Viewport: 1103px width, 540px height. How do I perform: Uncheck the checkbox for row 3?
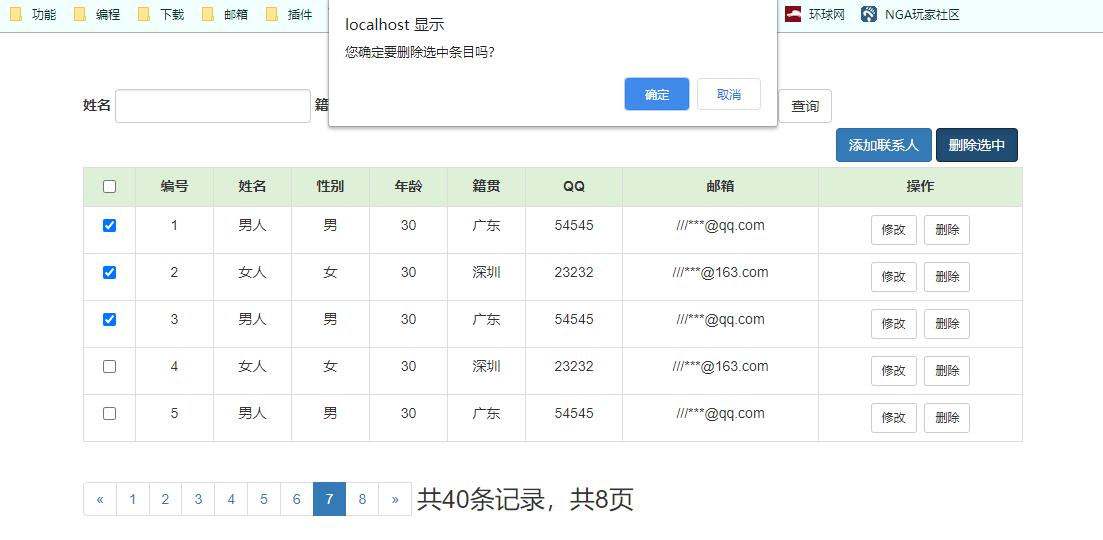tap(109, 319)
